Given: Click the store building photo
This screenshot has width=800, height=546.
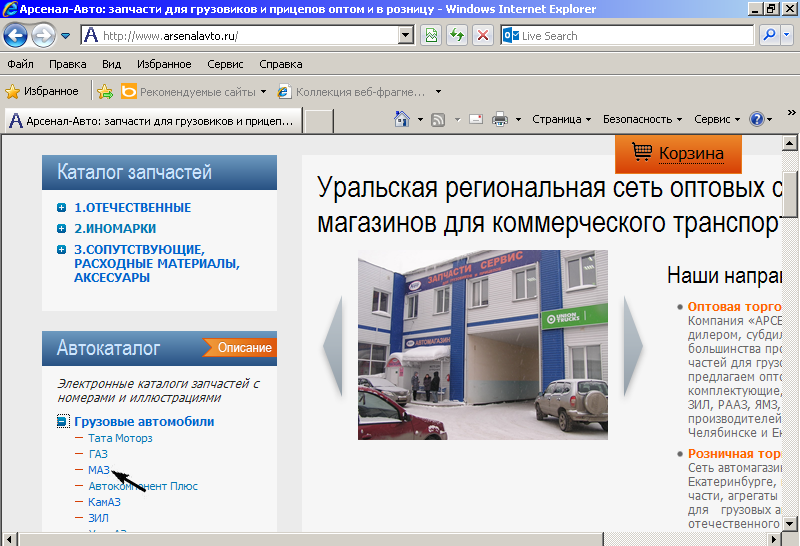Looking at the screenshot, I should tap(483, 345).
